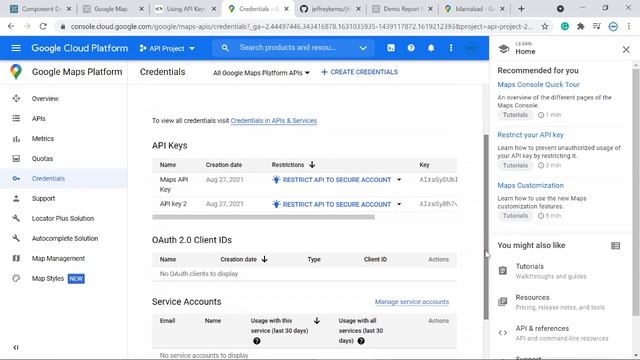Open the browser extensions puzzle icon
This screenshot has height=360, width=640.
581,26
